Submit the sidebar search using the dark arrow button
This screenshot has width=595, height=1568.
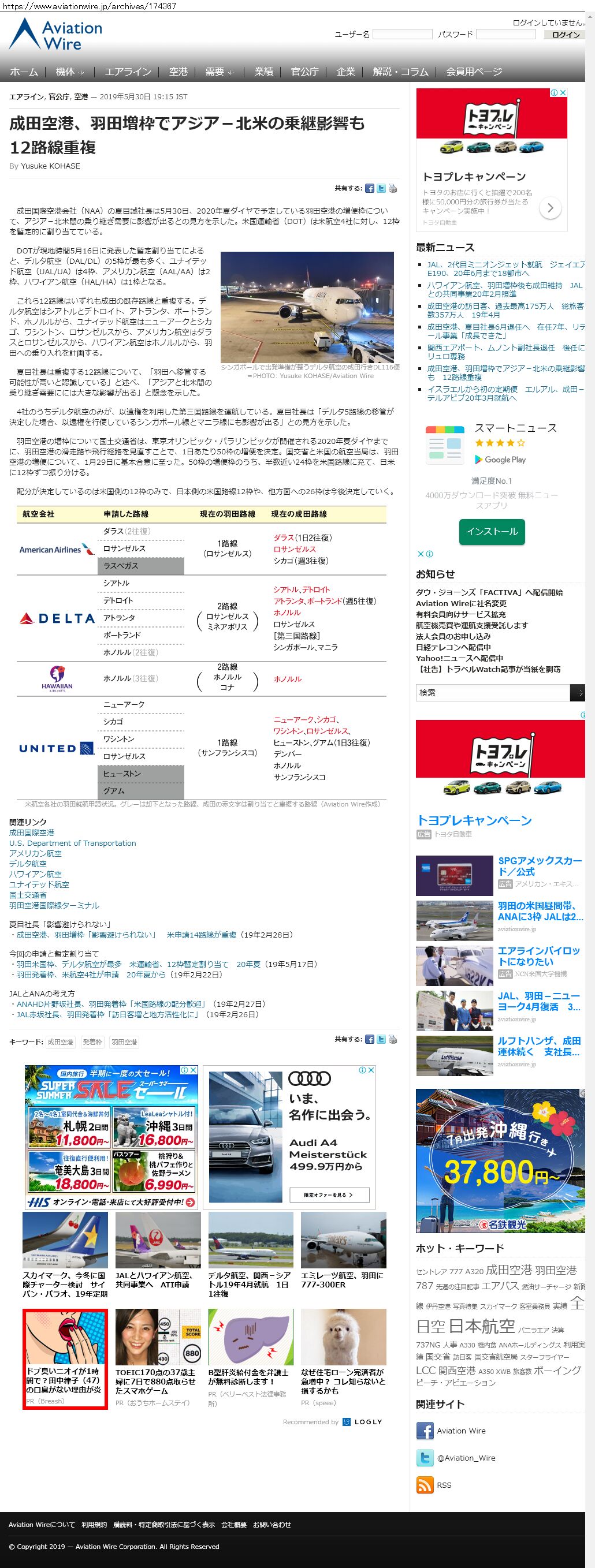[x=577, y=693]
